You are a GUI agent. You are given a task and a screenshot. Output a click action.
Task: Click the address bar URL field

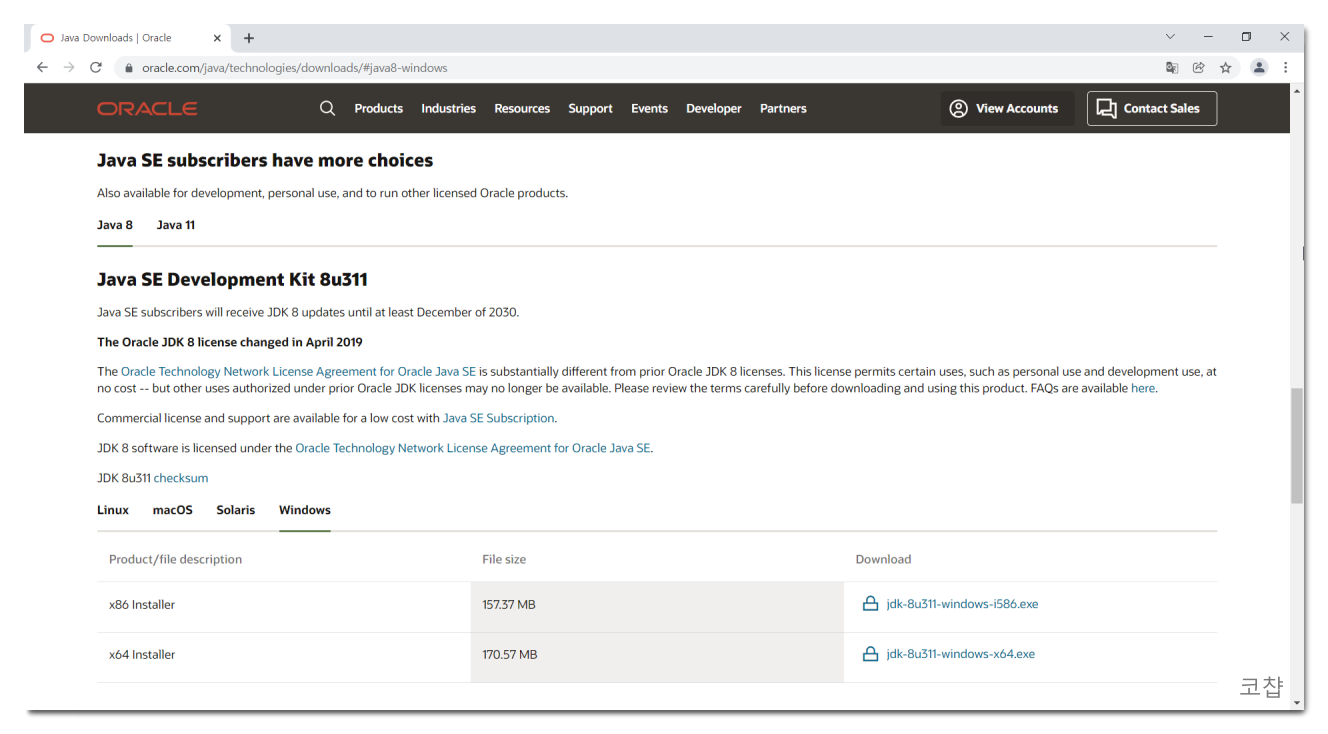tap(640, 68)
